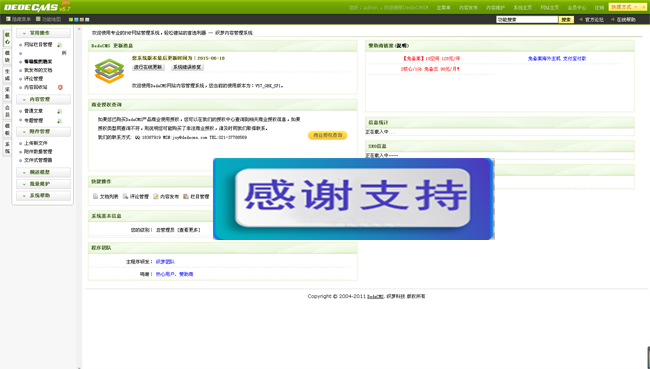Click arrow icon before 在线帮助
This screenshot has width=650, height=369.
click(613, 19)
